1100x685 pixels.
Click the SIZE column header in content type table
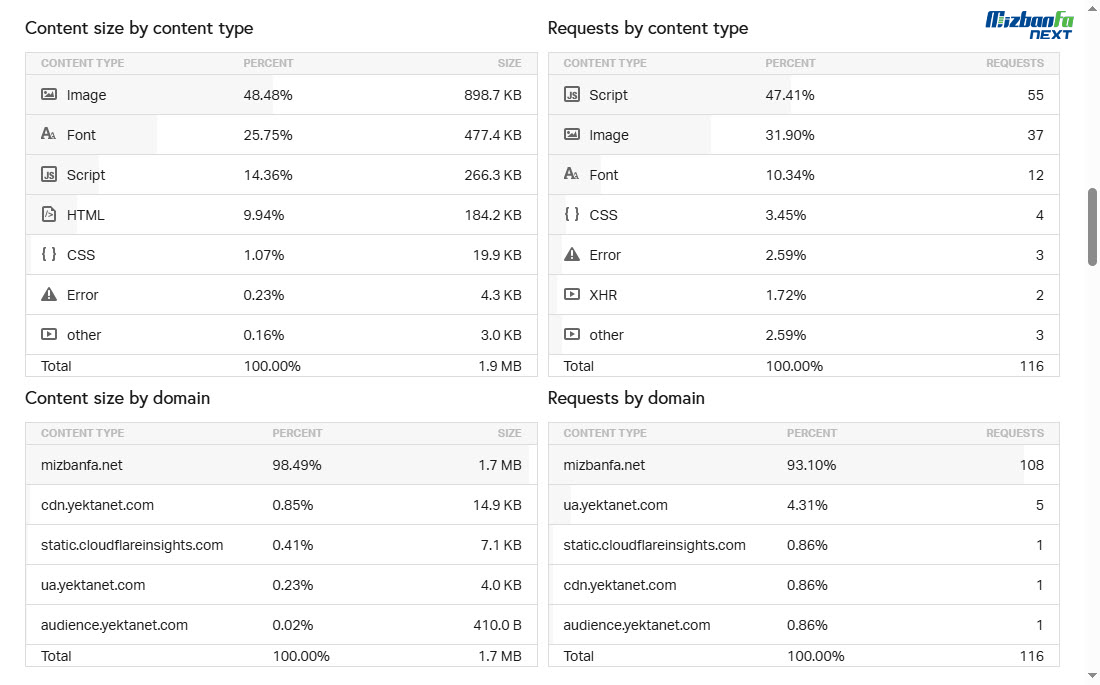tap(509, 63)
